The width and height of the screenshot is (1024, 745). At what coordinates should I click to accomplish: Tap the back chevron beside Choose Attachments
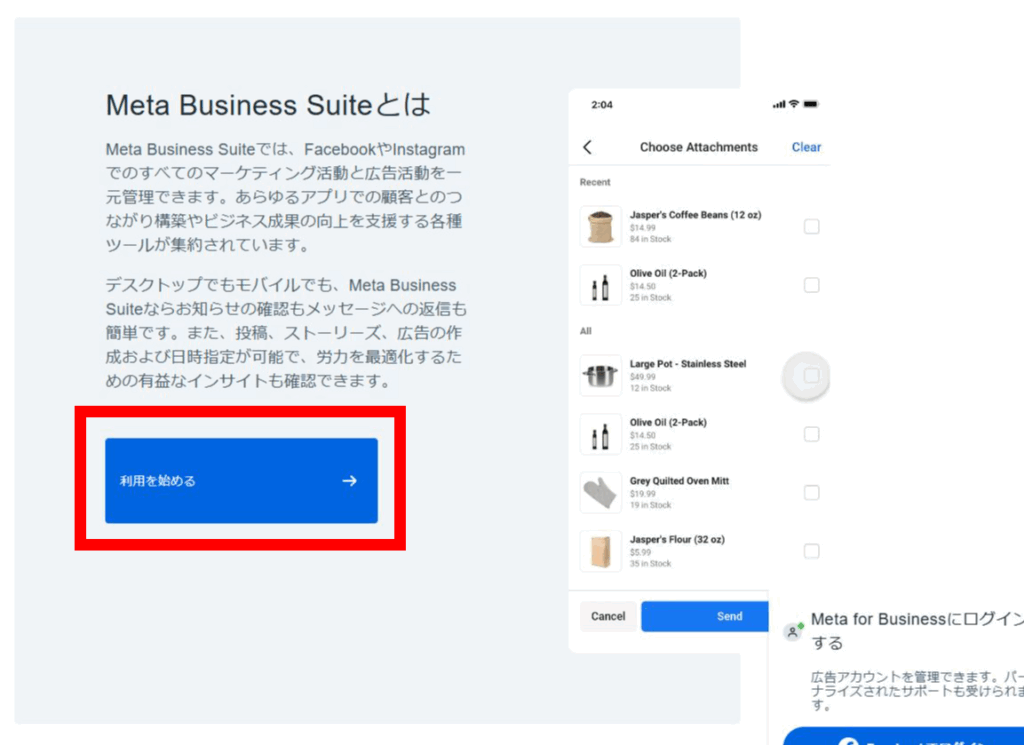587,147
